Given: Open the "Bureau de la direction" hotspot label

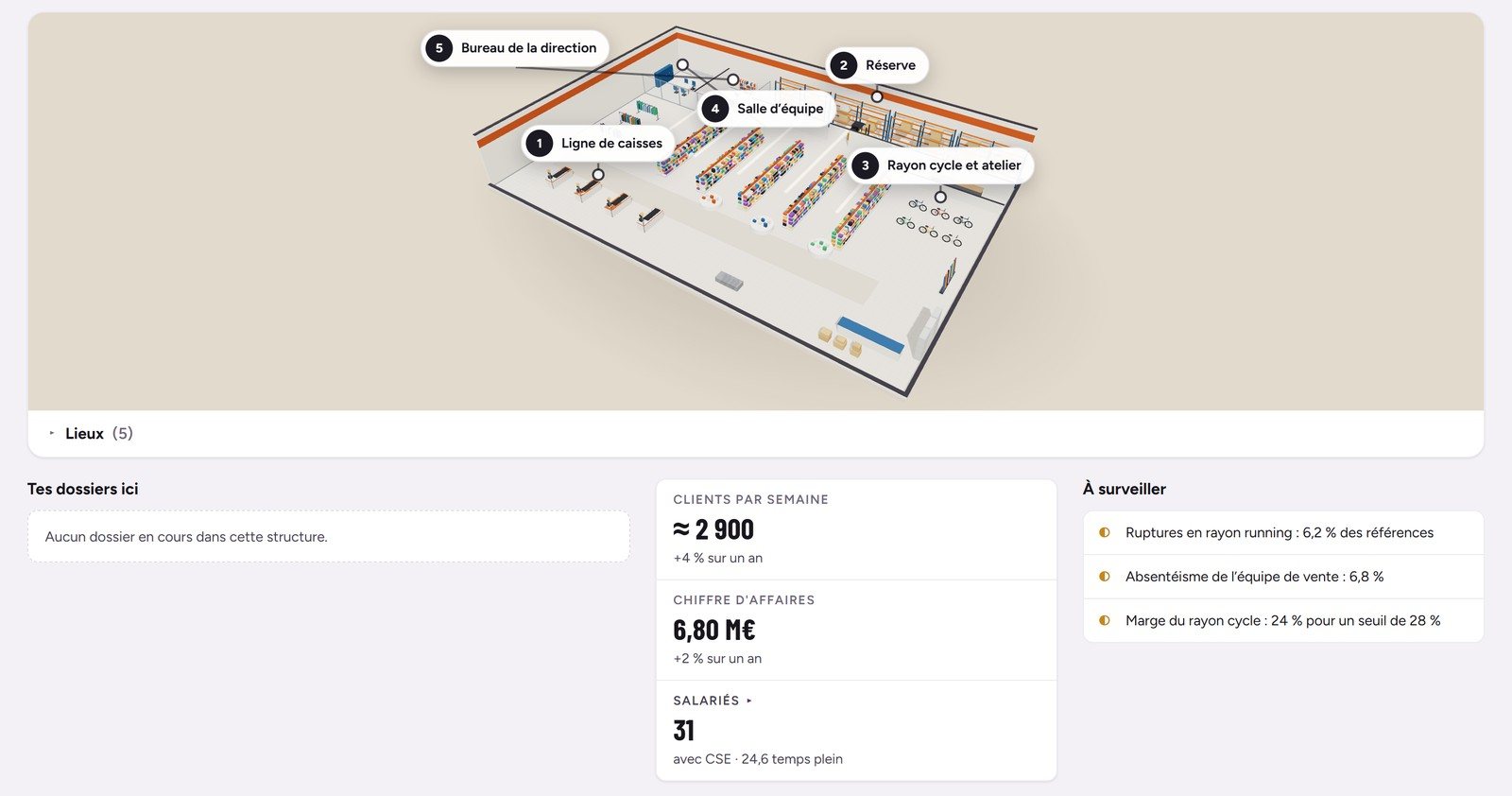Looking at the screenshot, I should (x=515, y=48).
